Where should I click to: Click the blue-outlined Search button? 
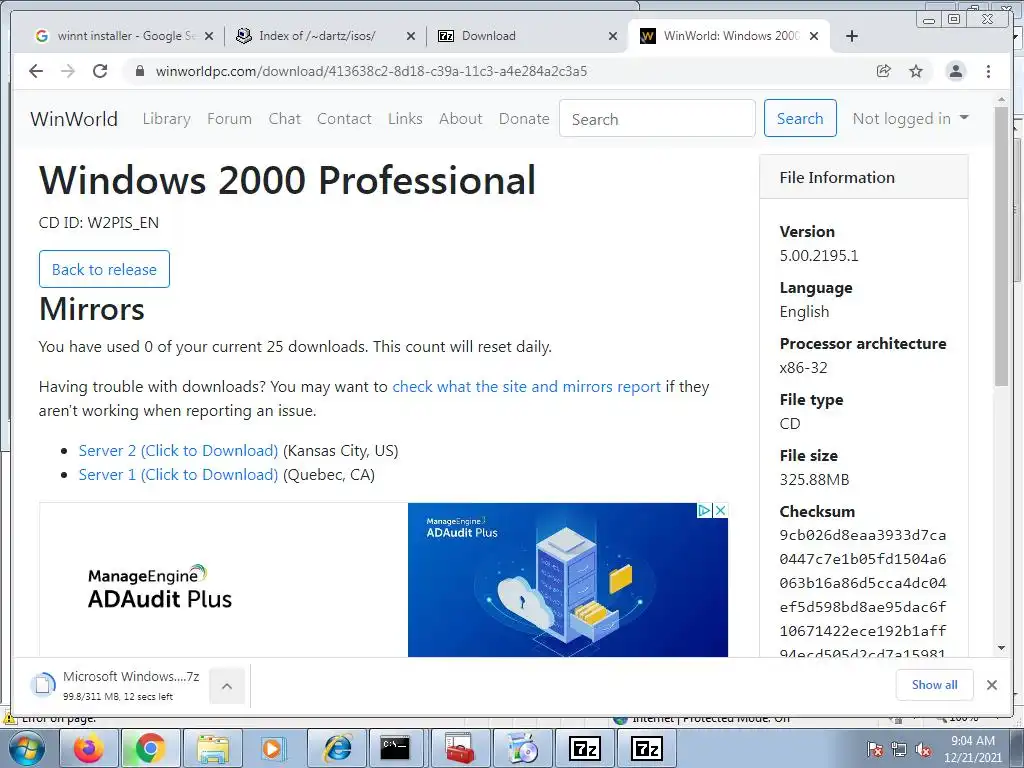[x=800, y=118]
